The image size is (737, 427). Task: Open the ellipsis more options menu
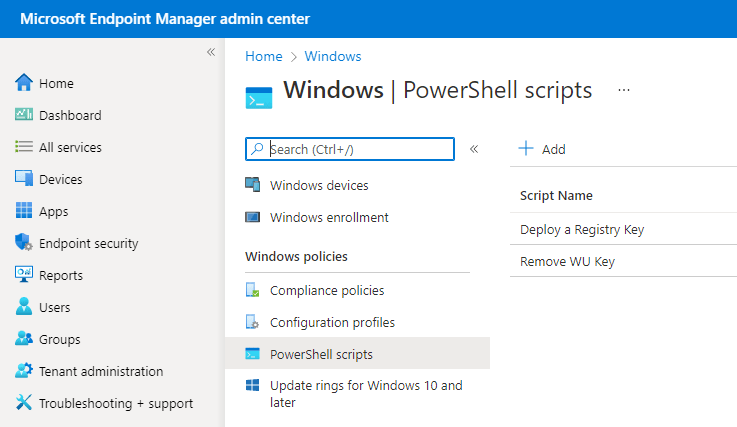(x=624, y=90)
